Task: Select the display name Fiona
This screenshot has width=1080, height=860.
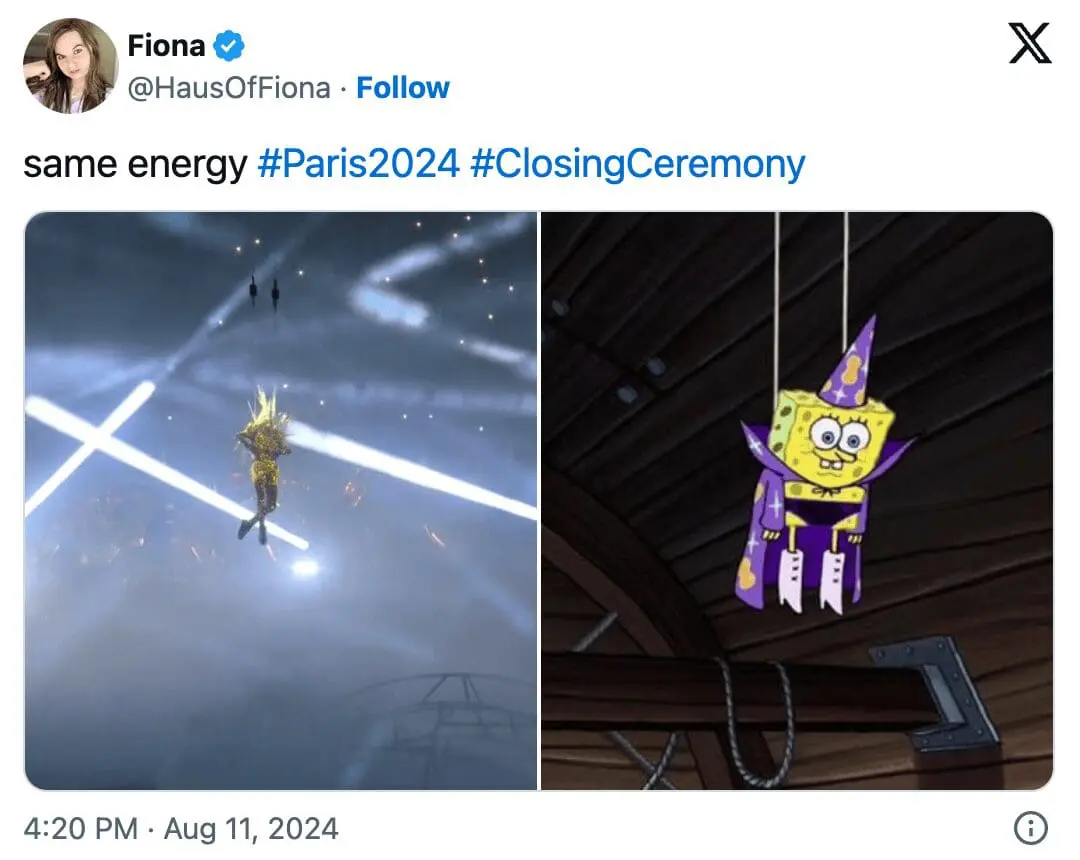Action: coord(165,44)
